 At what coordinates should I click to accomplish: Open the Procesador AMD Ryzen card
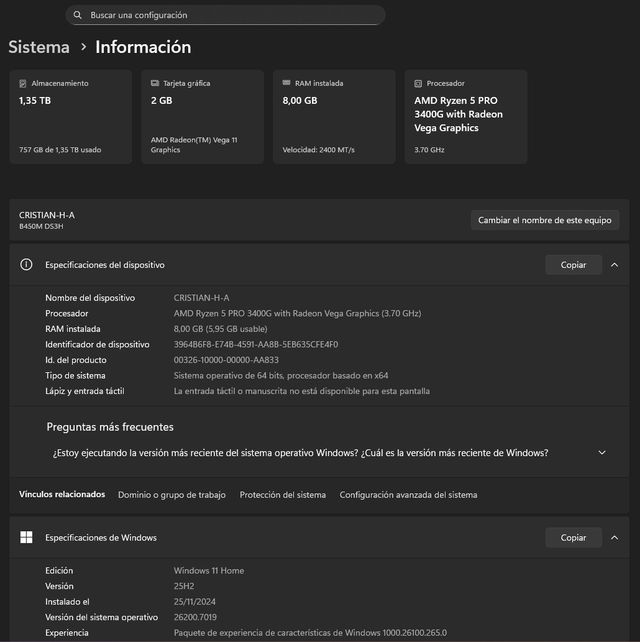[x=466, y=117]
